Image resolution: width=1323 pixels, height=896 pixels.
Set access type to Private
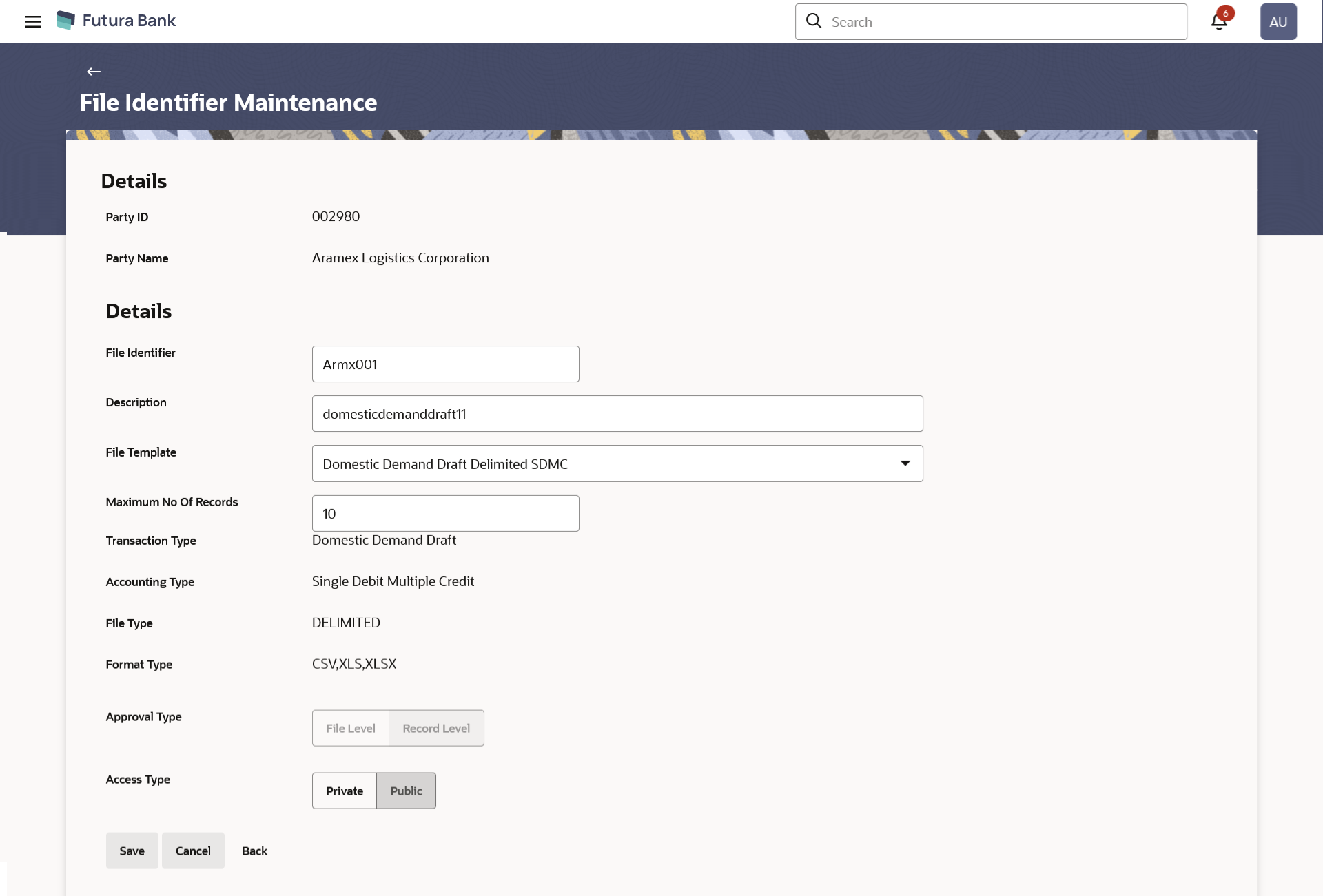344,791
